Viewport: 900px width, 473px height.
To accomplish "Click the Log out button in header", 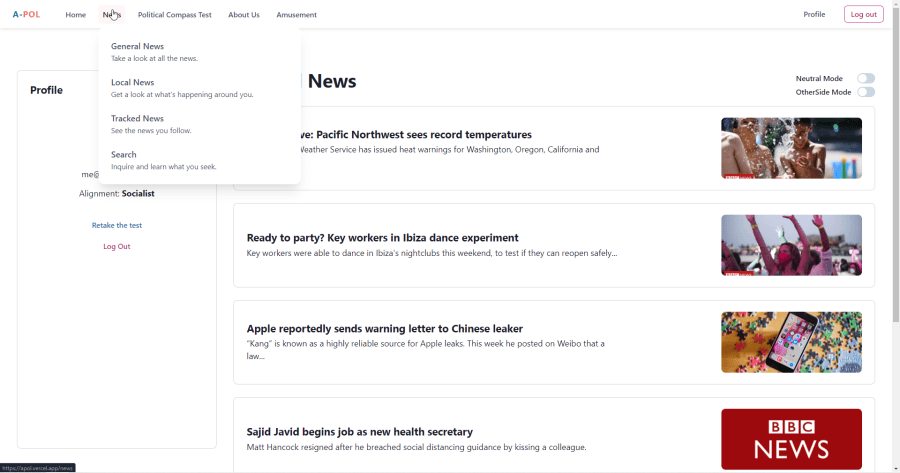I will tap(863, 14).
